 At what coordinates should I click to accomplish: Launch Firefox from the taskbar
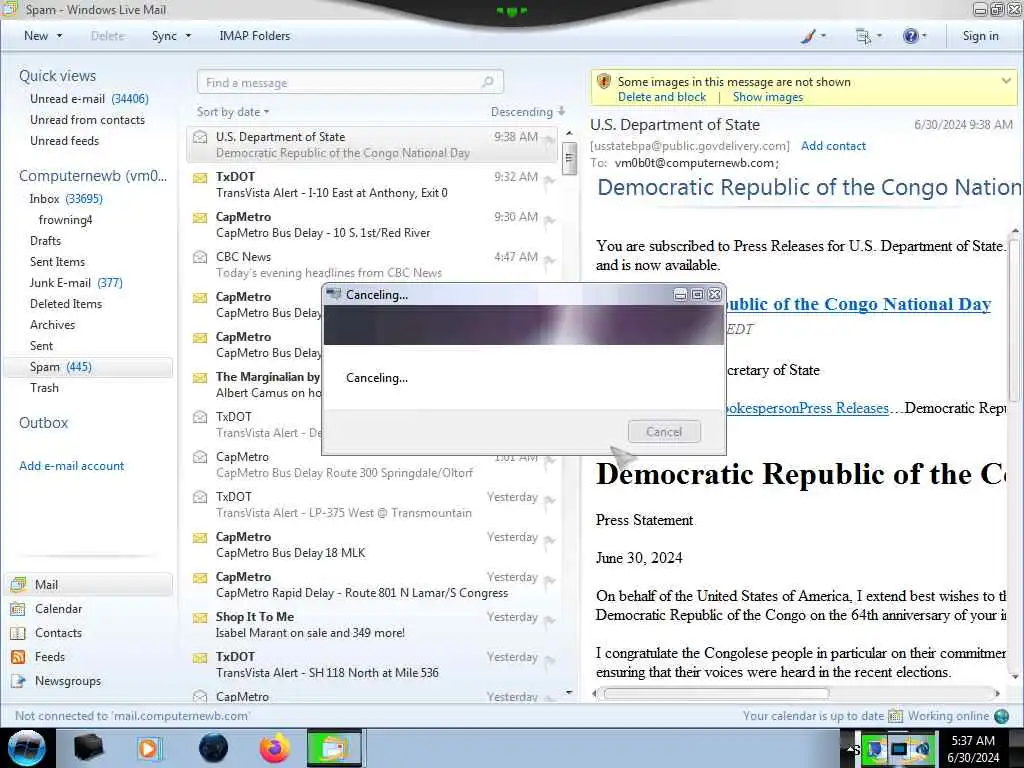[x=274, y=748]
